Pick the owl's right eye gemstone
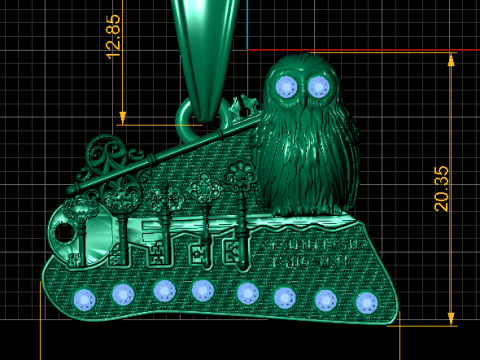The height and width of the screenshot is (360, 480). 319,86
